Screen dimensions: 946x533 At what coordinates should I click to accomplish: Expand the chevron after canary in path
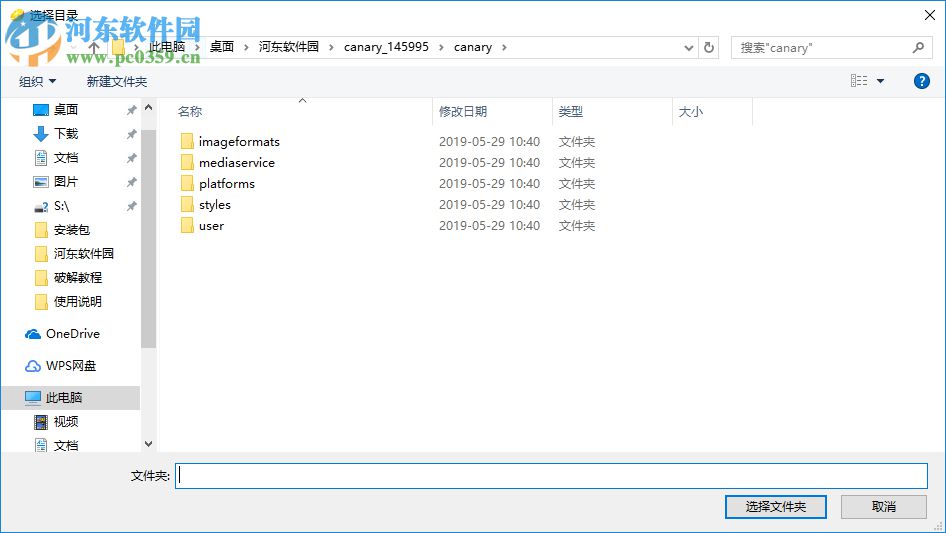click(x=504, y=47)
